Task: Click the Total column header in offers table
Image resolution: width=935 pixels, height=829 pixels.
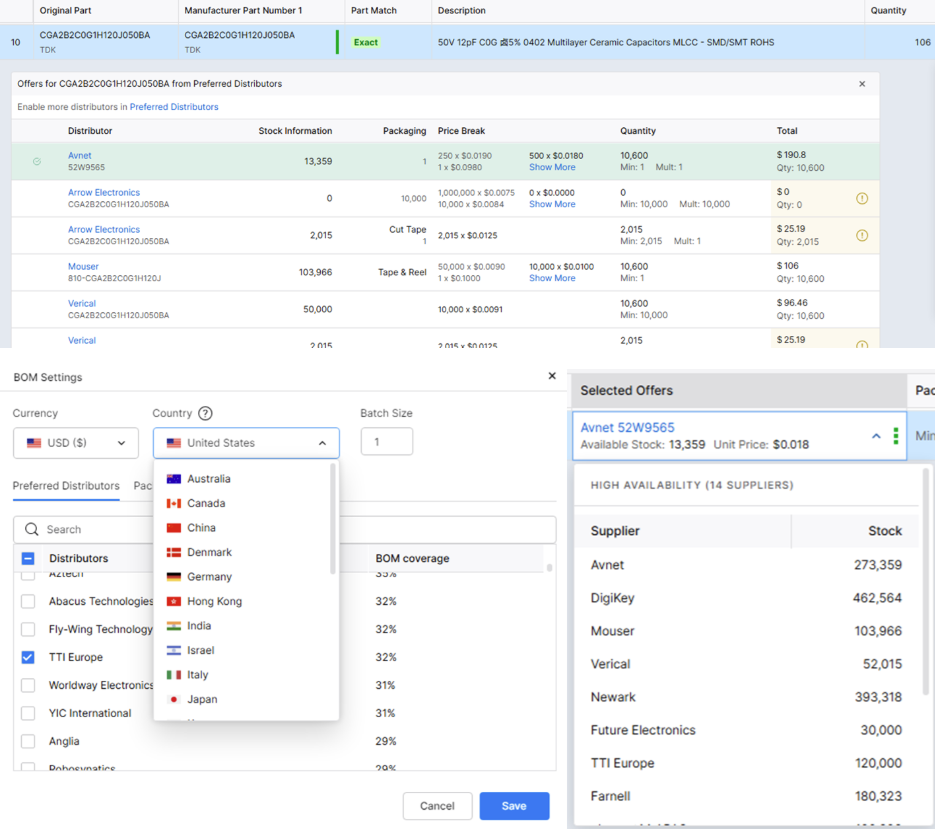Action: tap(787, 131)
